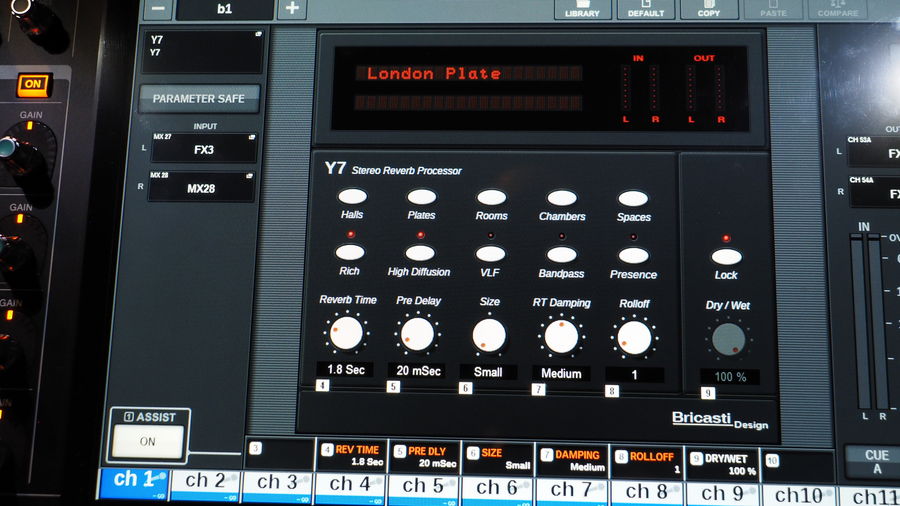Select the Halls reverb type button
Viewport: 900px width, 506px height.
(x=352, y=198)
